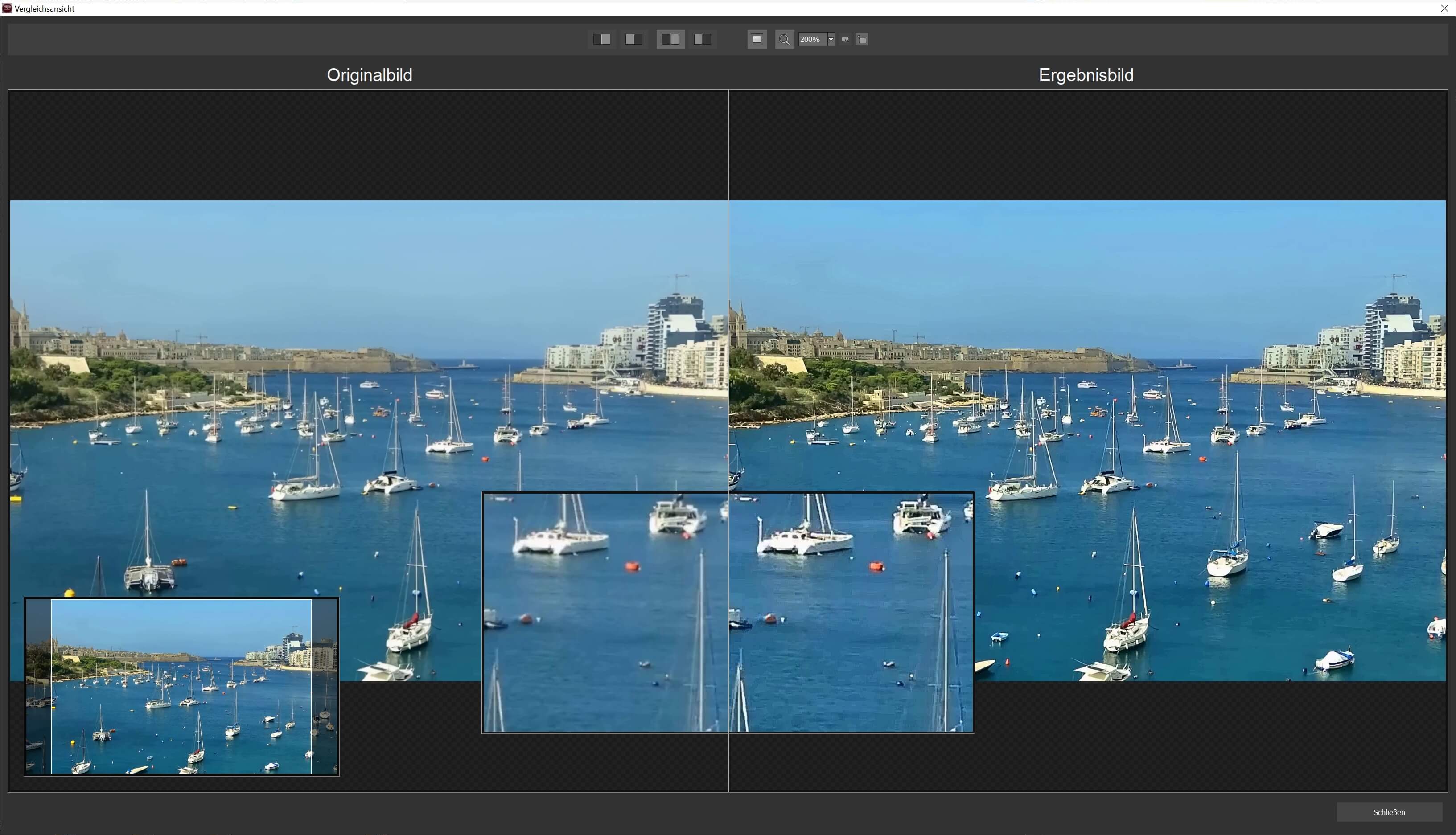
Task: Select second split-view comparison mode icon
Action: click(x=634, y=39)
